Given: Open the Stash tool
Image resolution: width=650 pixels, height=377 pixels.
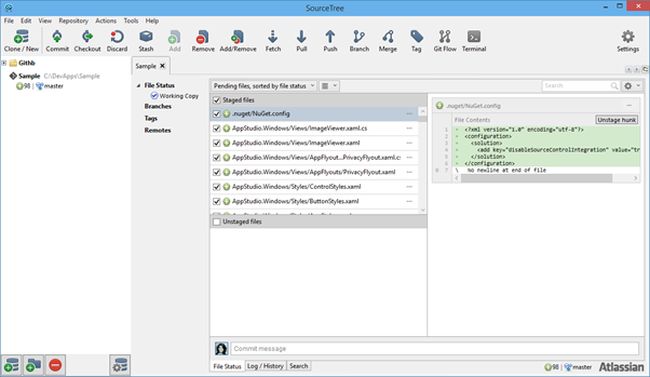Looking at the screenshot, I should [x=146, y=41].
